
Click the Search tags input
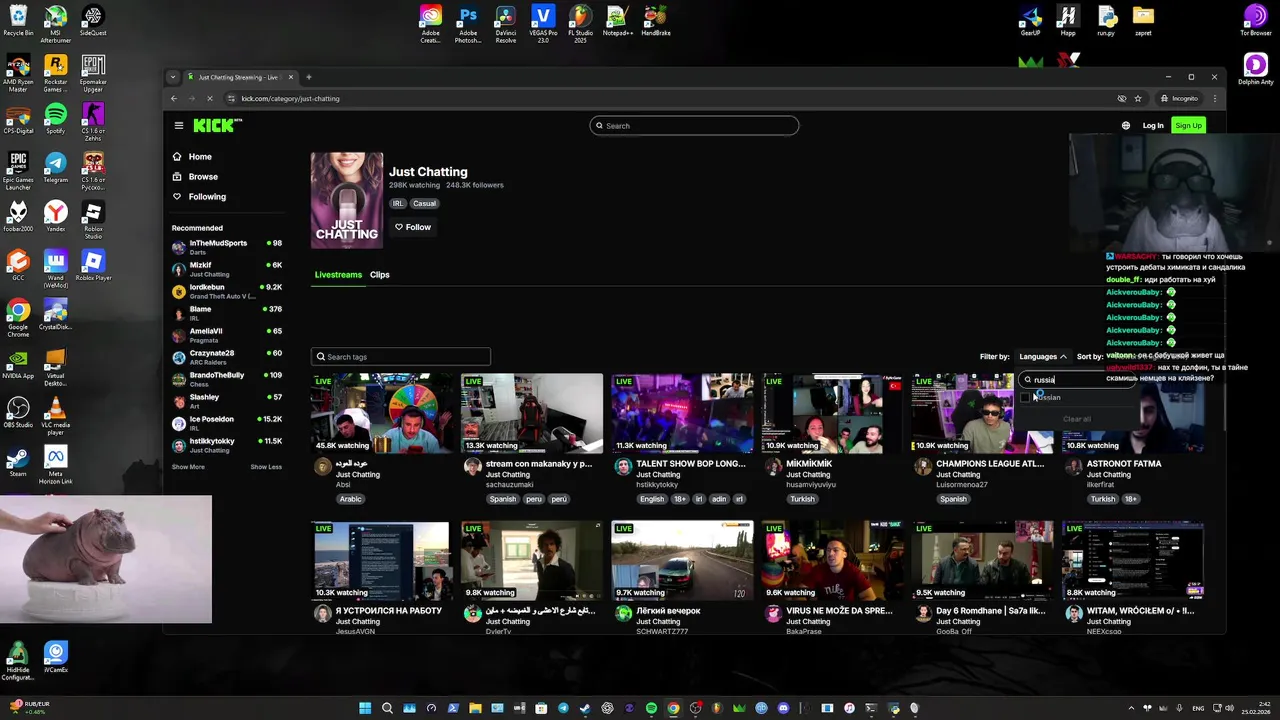tap(401, 357)
